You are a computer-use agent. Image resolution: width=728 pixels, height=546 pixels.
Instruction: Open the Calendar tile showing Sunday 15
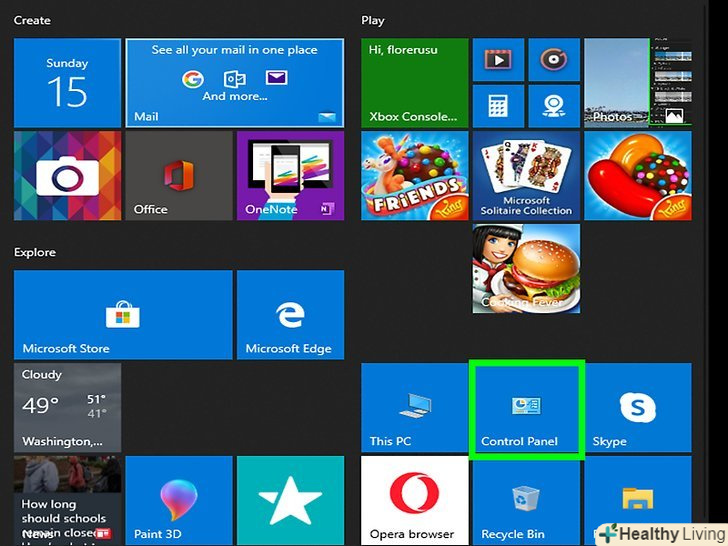tap(67, 83)
